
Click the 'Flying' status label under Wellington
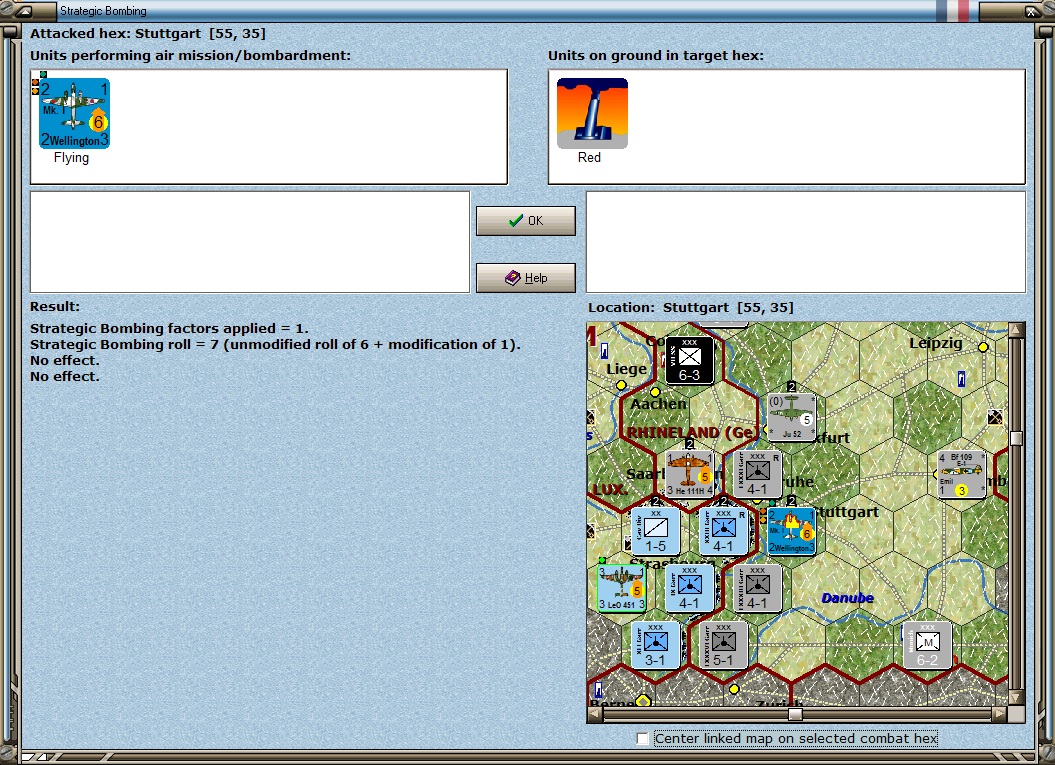pos(71,157)
